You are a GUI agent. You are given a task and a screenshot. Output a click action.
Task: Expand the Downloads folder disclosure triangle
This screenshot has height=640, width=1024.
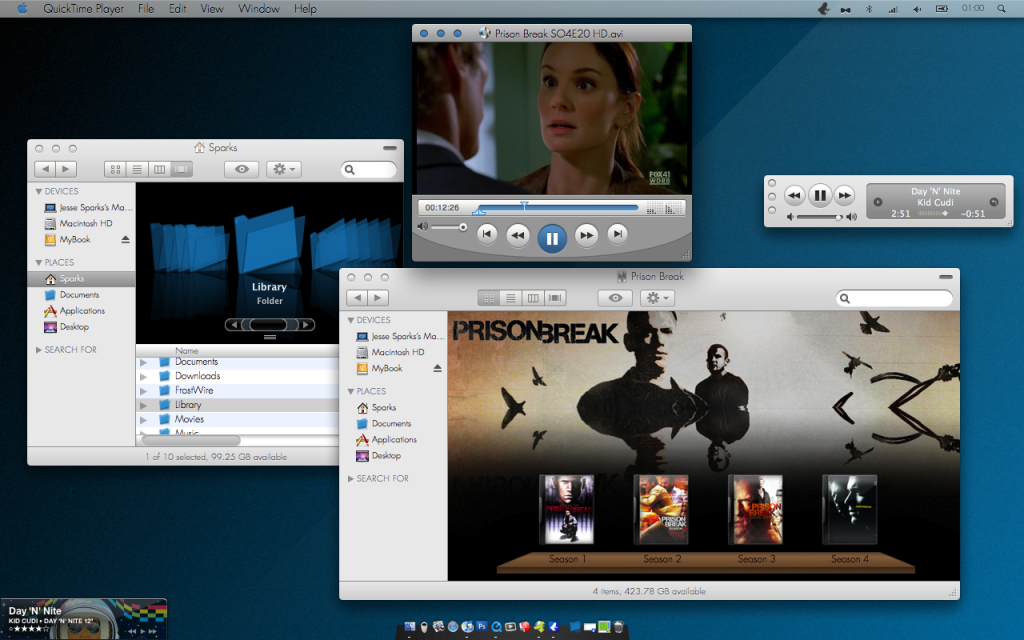143,376
